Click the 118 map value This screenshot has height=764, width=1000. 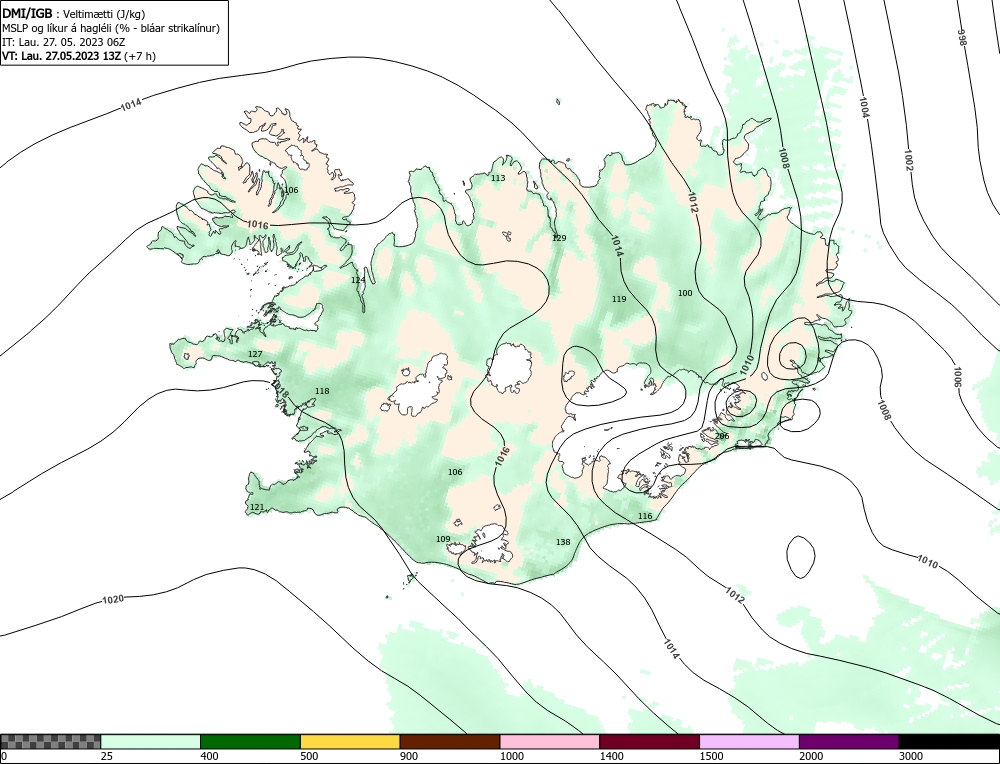pyautogui.click(x=322, y=391)
